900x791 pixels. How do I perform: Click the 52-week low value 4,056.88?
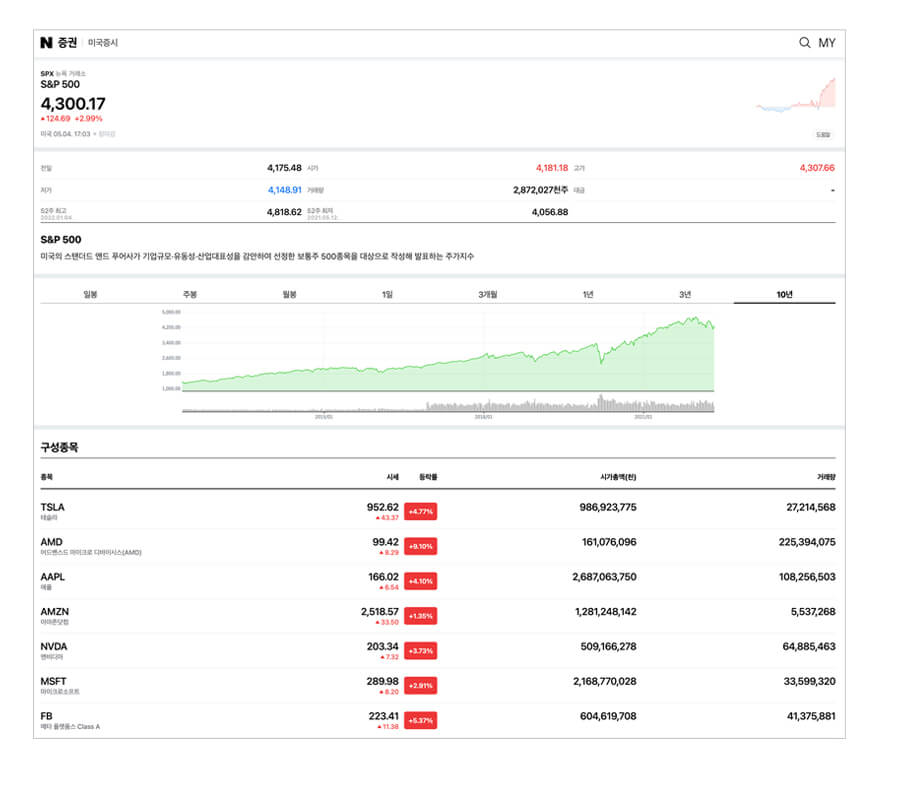(x=550, y=212)
